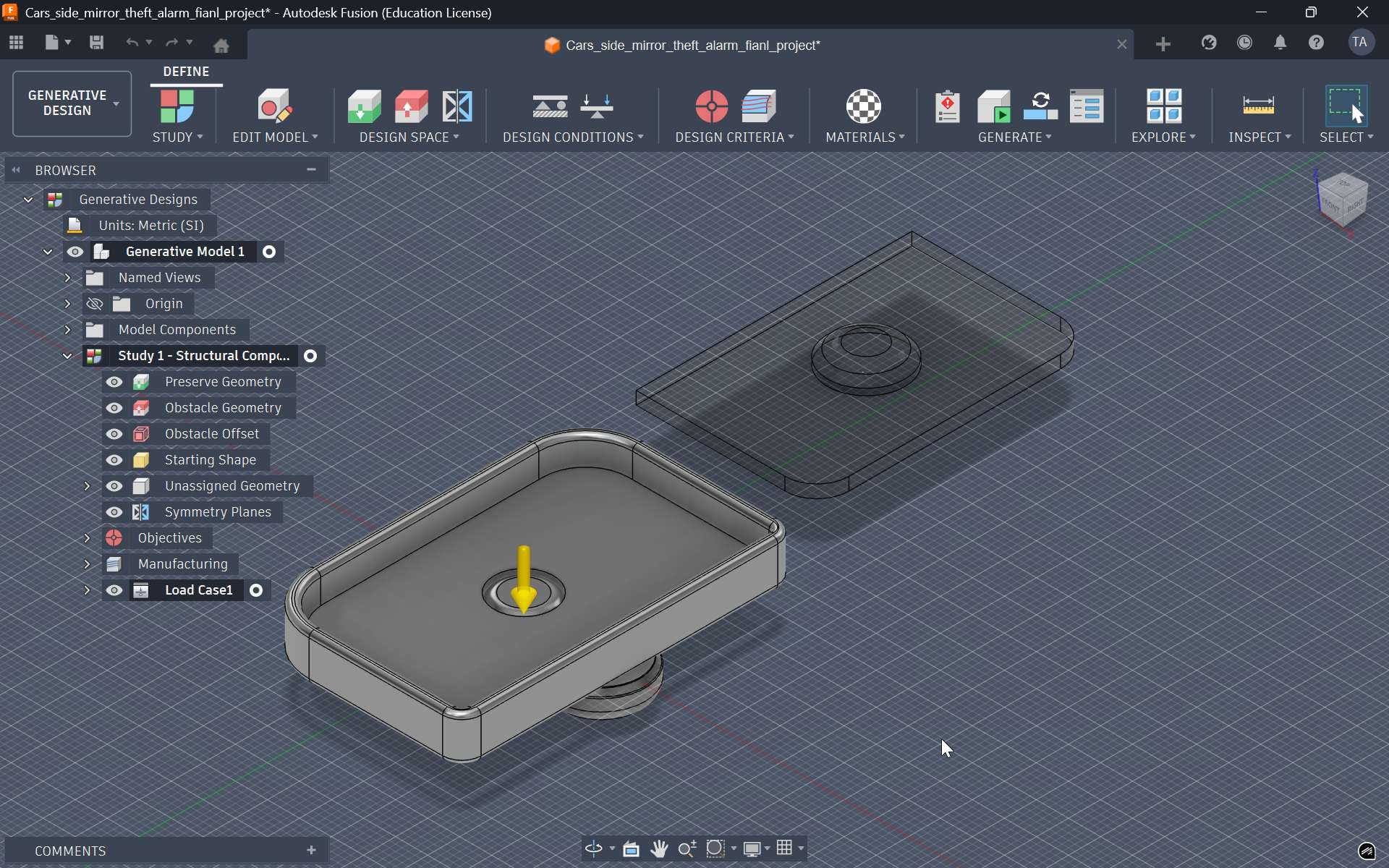Click the add comment button
Viewport: 1389px width, 868px height.
311,851
